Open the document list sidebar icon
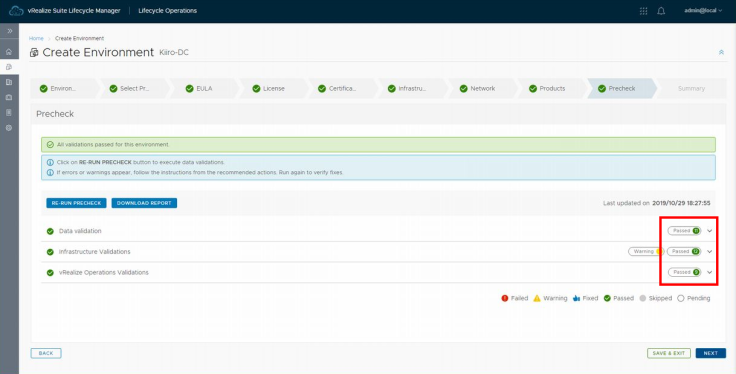This screenshot has width=736, height=374. (9, 113)
